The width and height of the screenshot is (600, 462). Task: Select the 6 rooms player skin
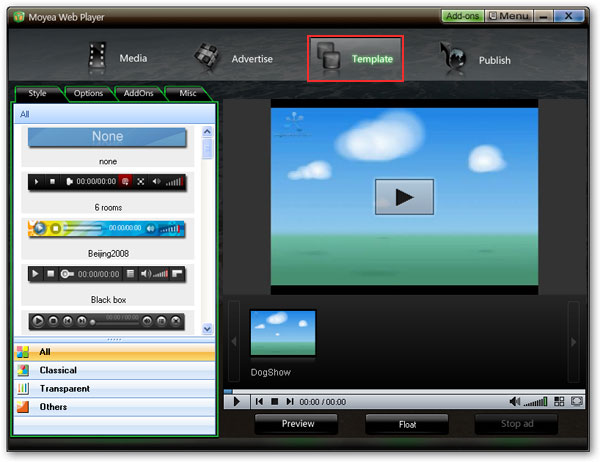pyautogui.click(x=108, y=192)
